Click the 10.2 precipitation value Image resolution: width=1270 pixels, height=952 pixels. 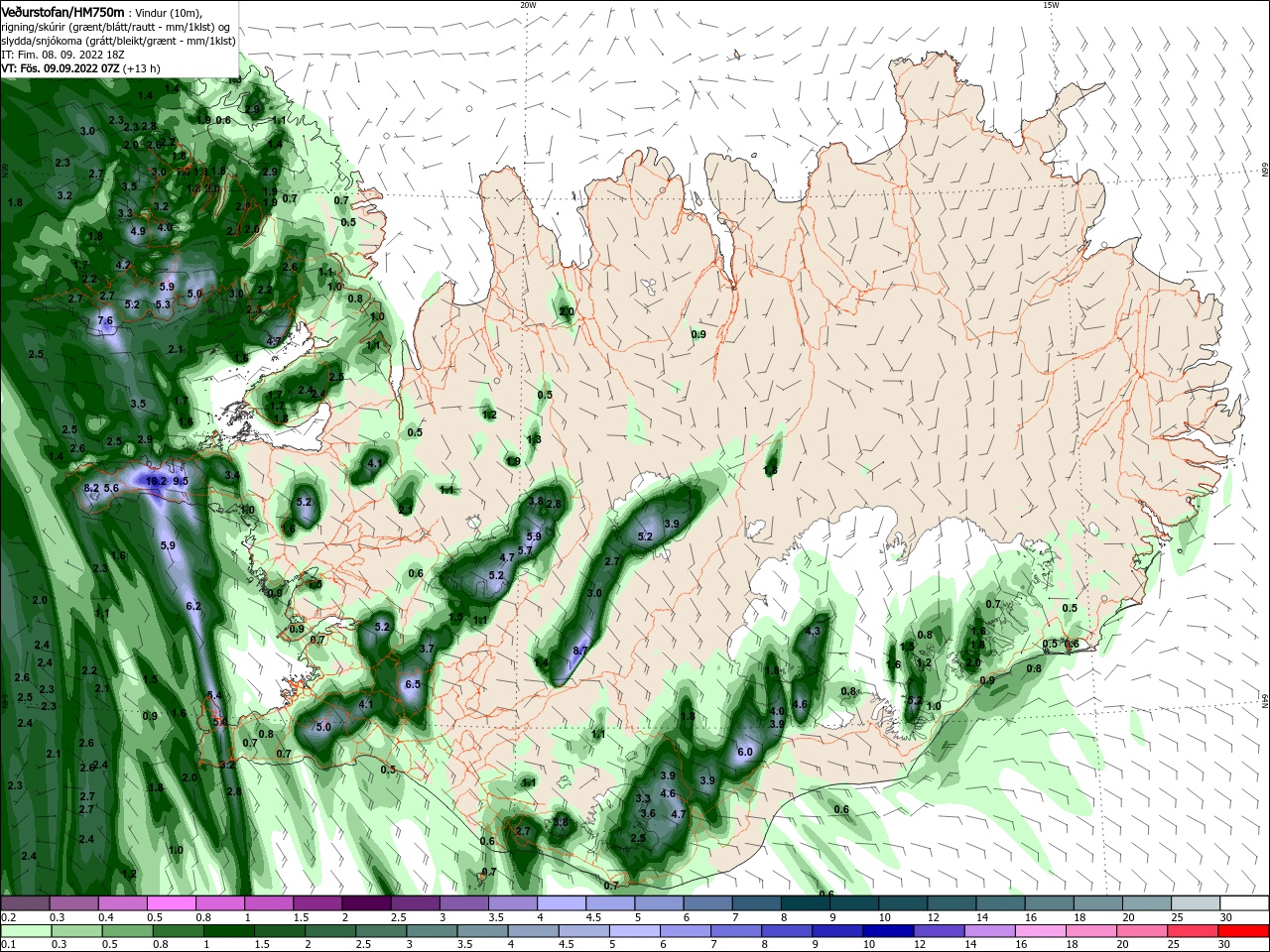point(156,481)
